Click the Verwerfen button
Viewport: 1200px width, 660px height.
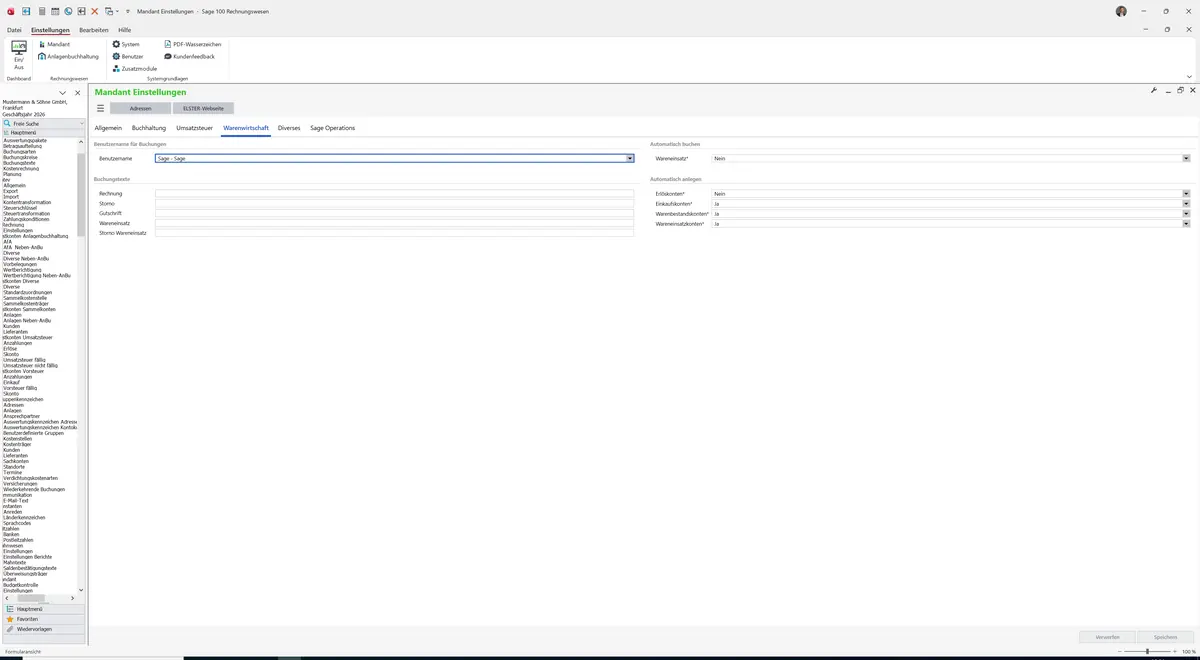[1108, 636]
